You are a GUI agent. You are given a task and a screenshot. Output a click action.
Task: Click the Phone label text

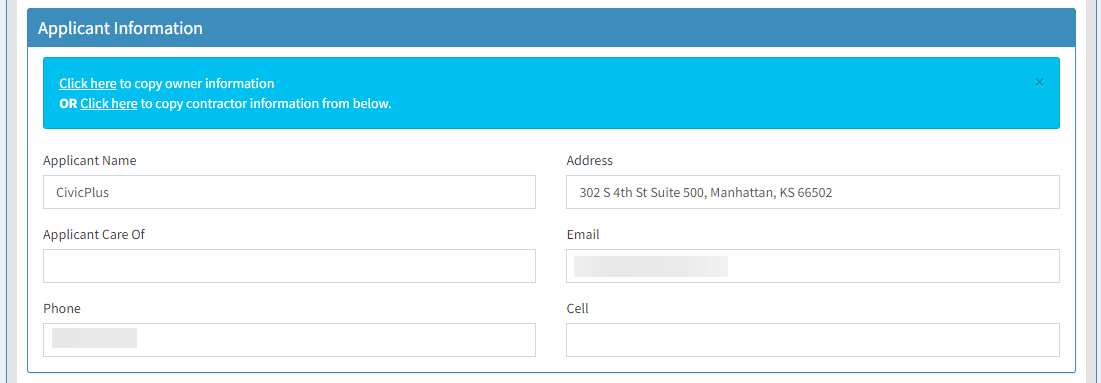[x=62, y=309]
